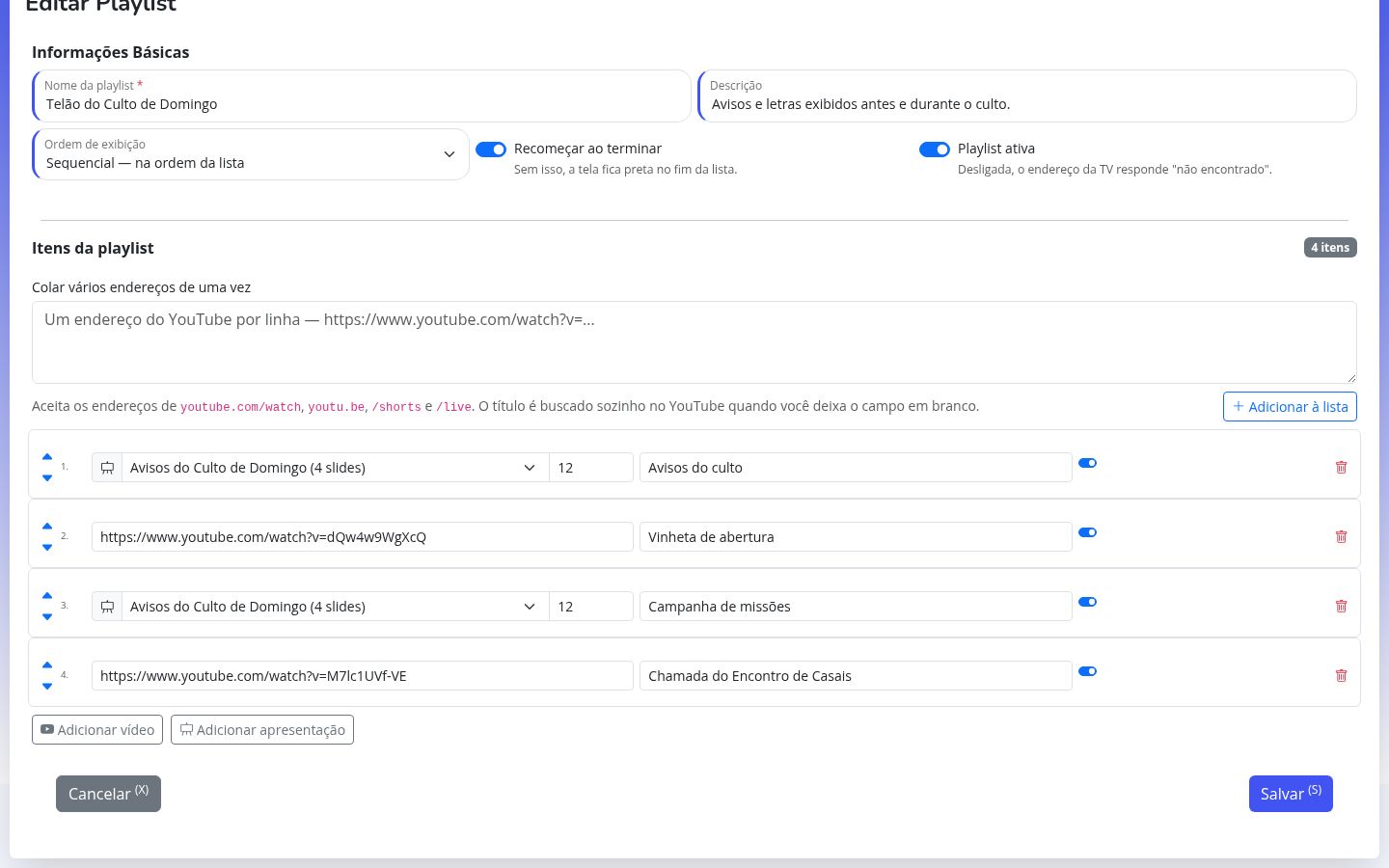Open presentation dropdown in row 1
The width and height of the screenshot is (1389, 868).
tap(335, 468)
